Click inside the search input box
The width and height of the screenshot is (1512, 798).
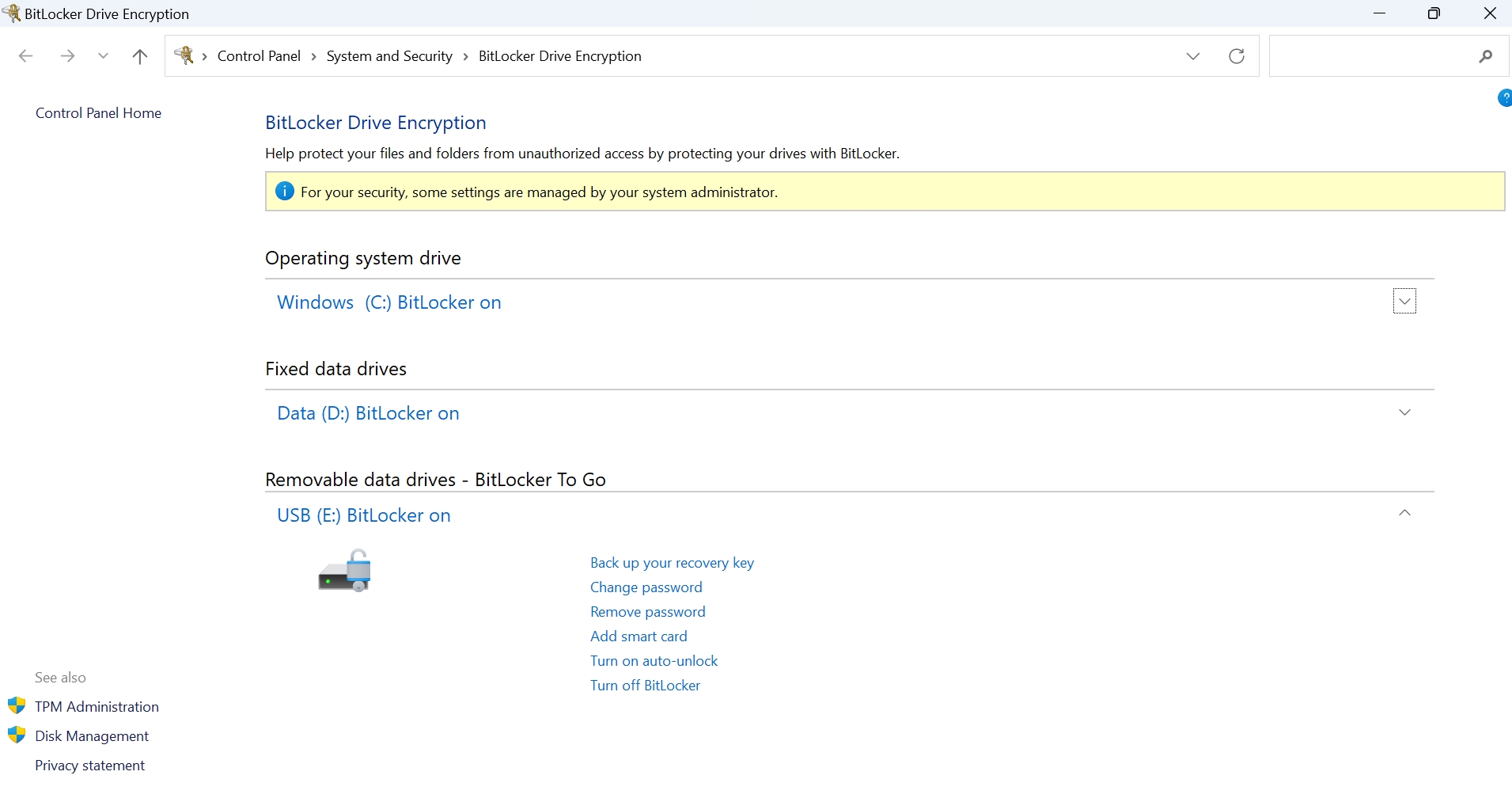1369,56
